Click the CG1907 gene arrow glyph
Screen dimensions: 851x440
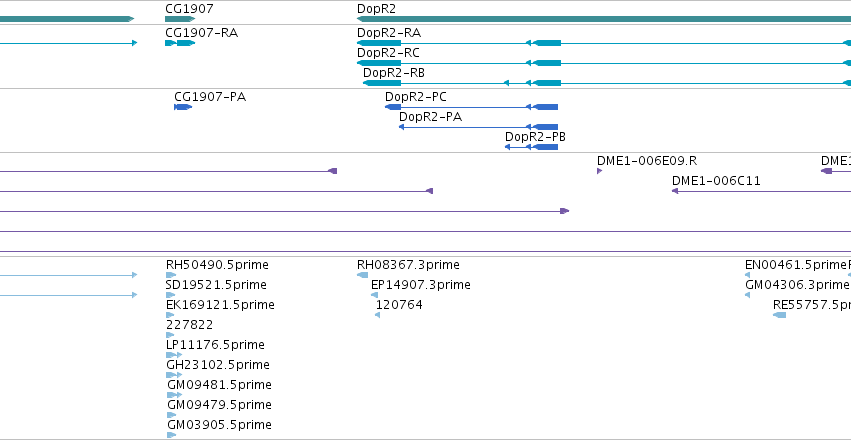[x=180, y=19]
